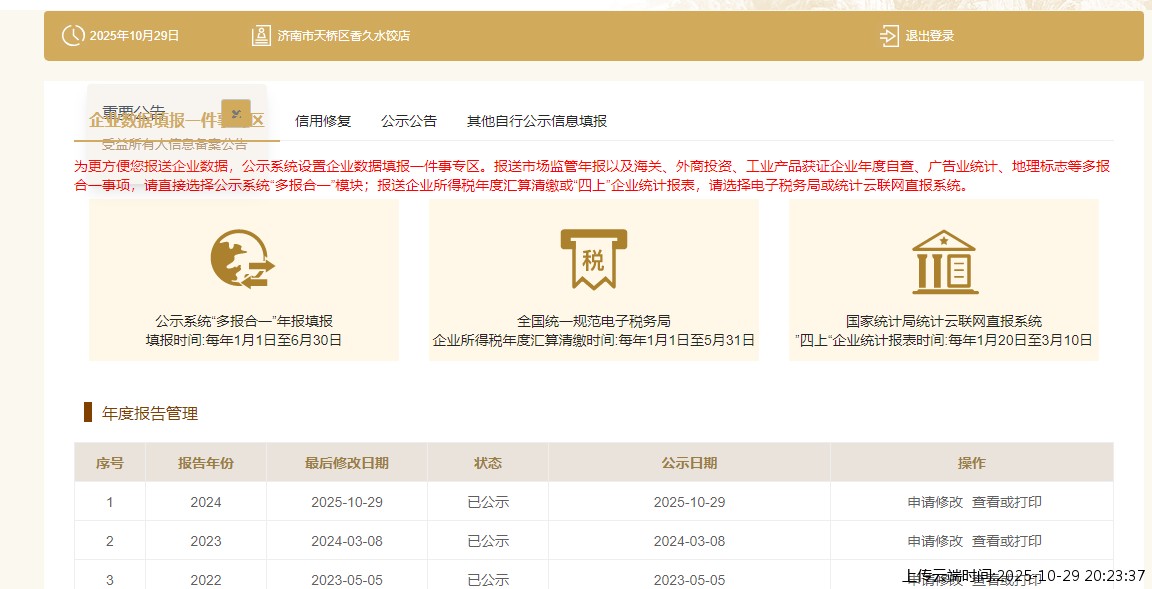The width and height of the screenshot is (1152, 589).
Task: Collapse the 重要公告 notice with the chevron button
Action: coord(236,114)
